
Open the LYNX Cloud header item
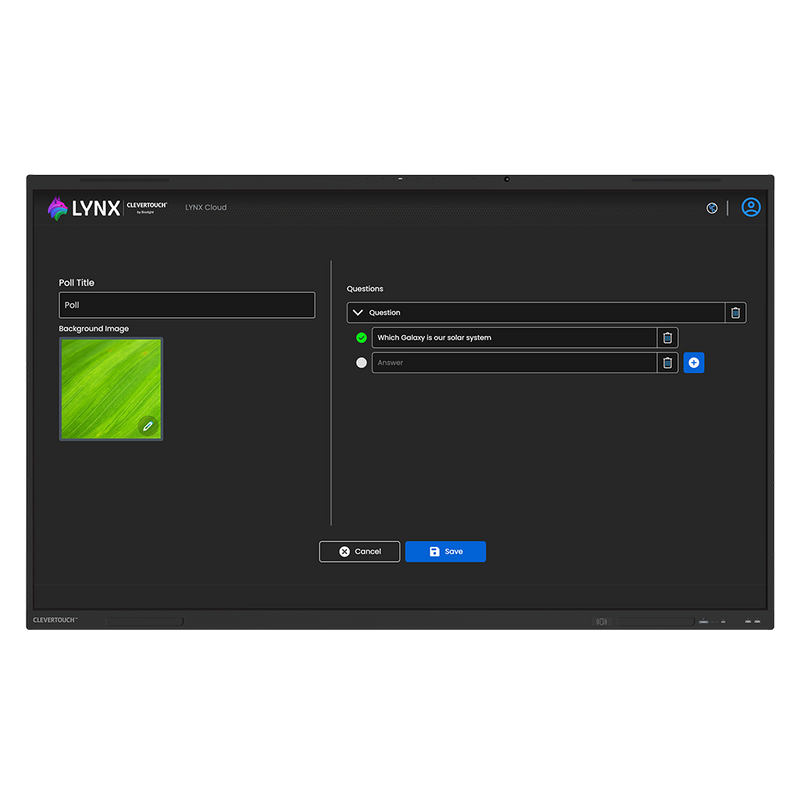tap(206, 208)
